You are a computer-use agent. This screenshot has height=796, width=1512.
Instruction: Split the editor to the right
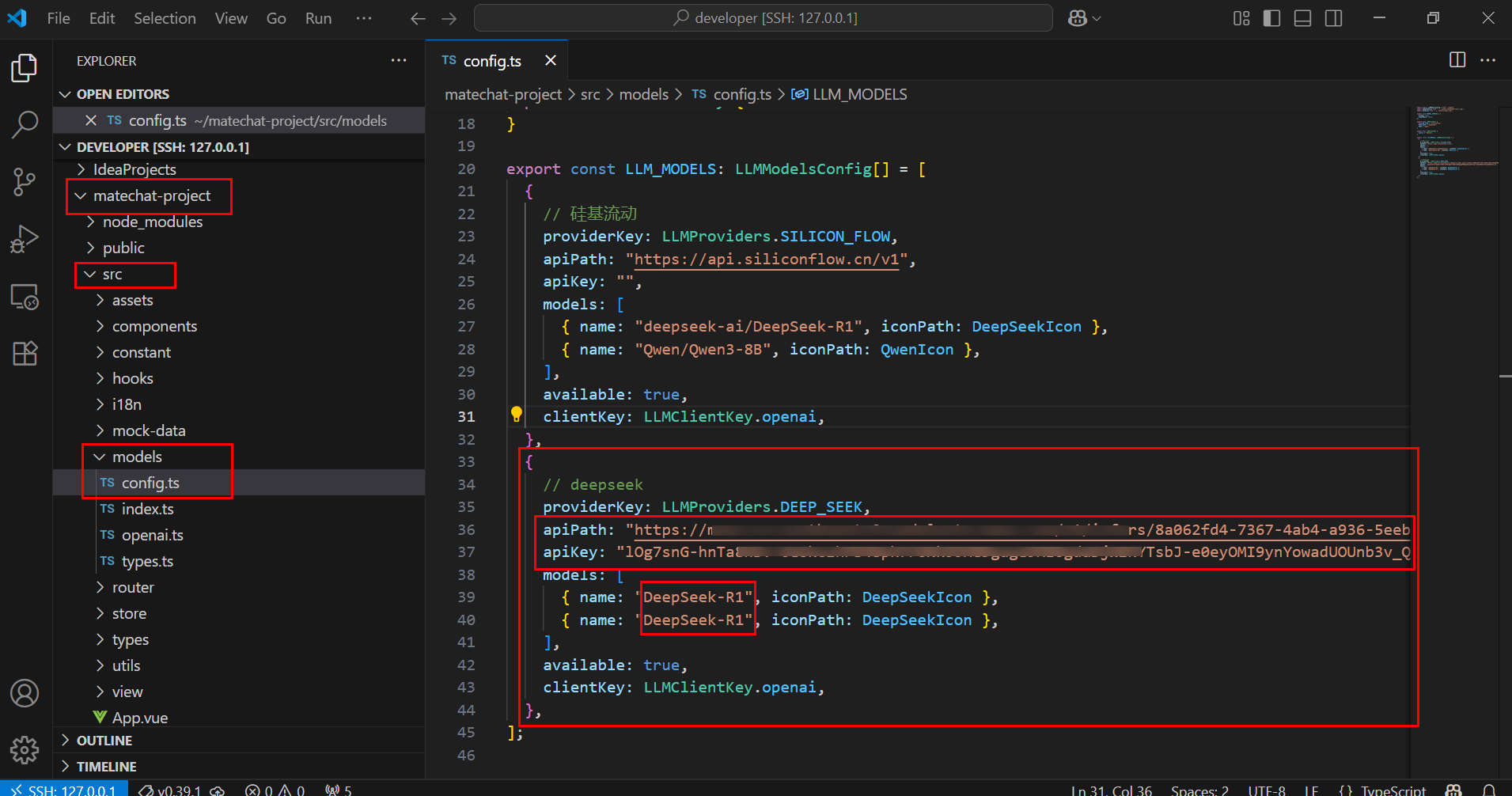pos(1457,60)
